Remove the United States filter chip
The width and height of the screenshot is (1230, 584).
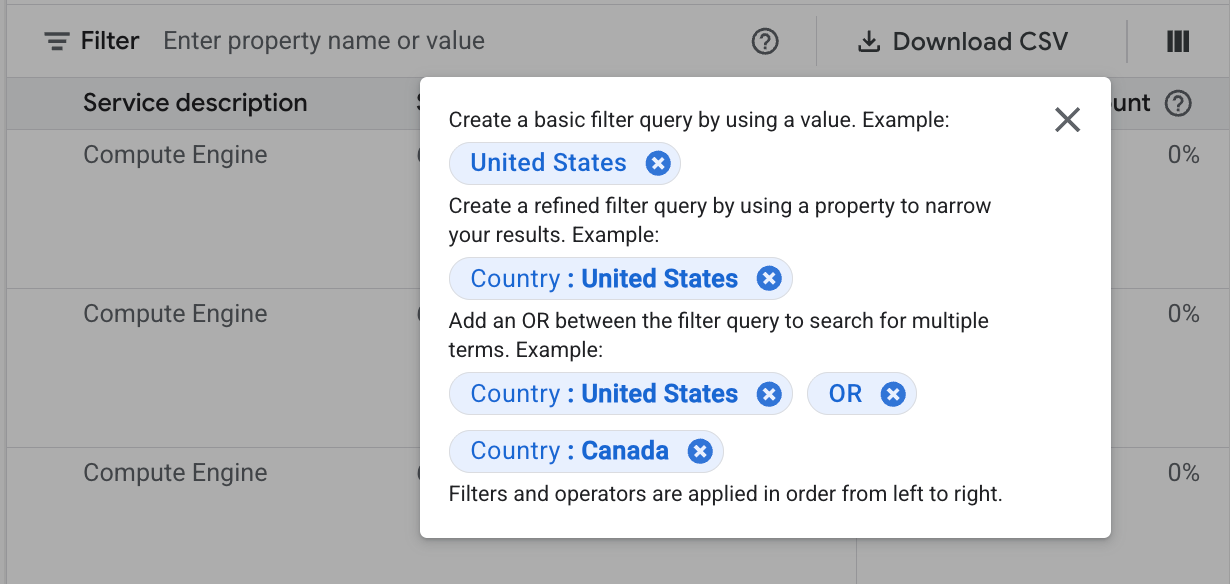658,163
